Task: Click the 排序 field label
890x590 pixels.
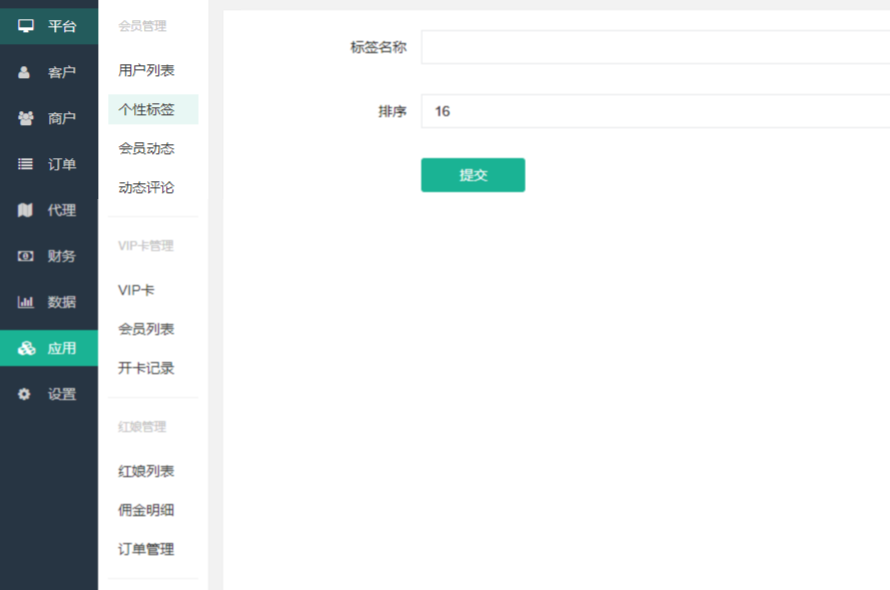Action: [x=393, y=111]
